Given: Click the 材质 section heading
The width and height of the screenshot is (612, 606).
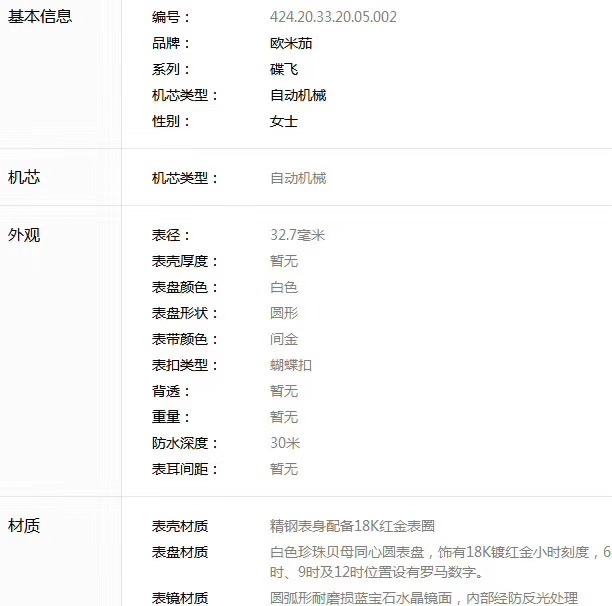Looking at the screenshot, I should tap(24, 526).
